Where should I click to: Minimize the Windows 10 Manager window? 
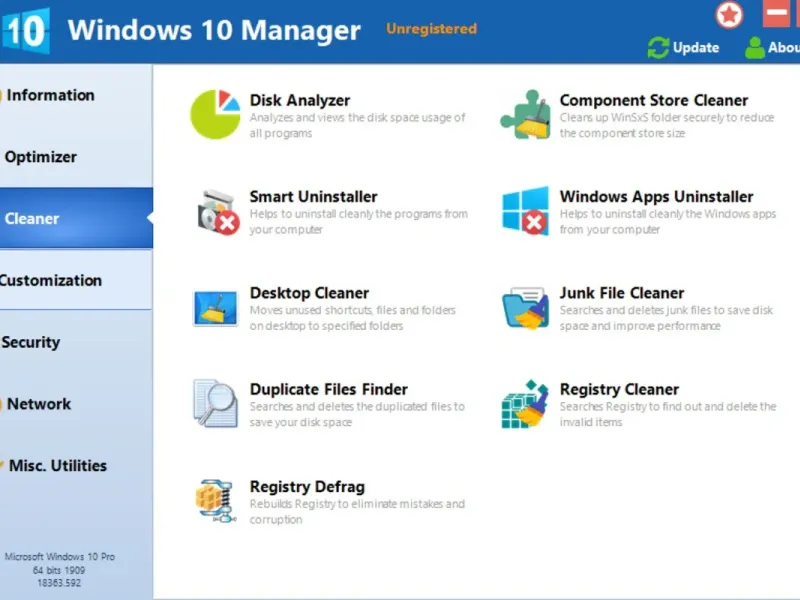(x=776, y=13)
